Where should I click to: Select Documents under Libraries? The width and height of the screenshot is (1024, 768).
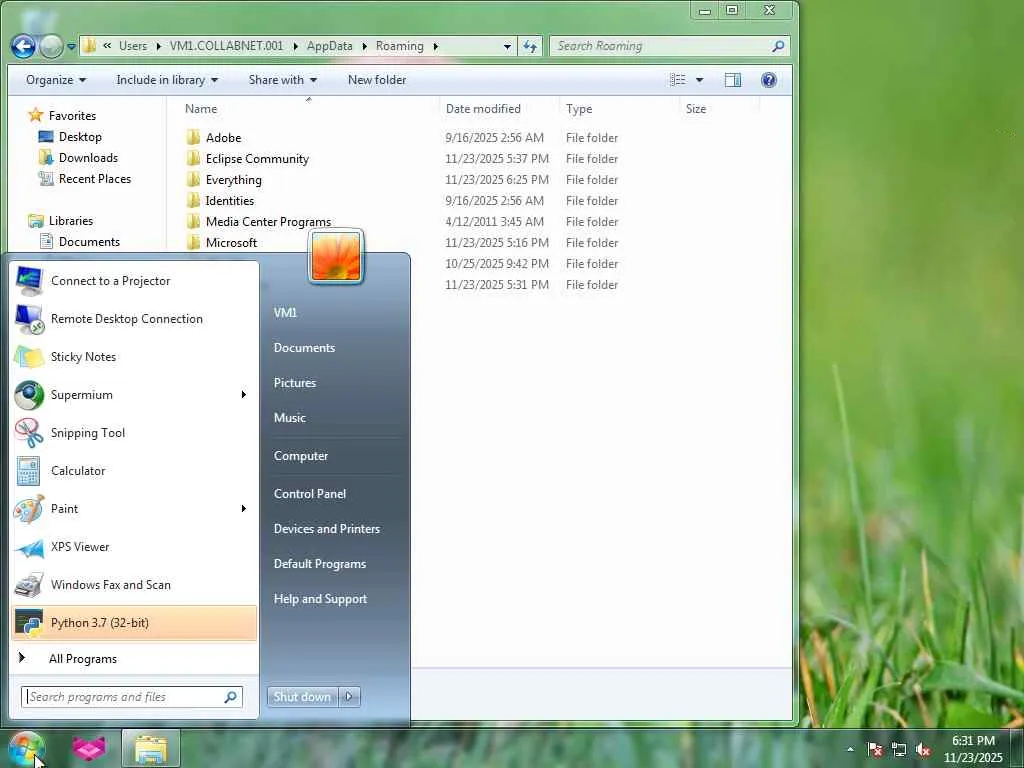[x=89, y=242]
